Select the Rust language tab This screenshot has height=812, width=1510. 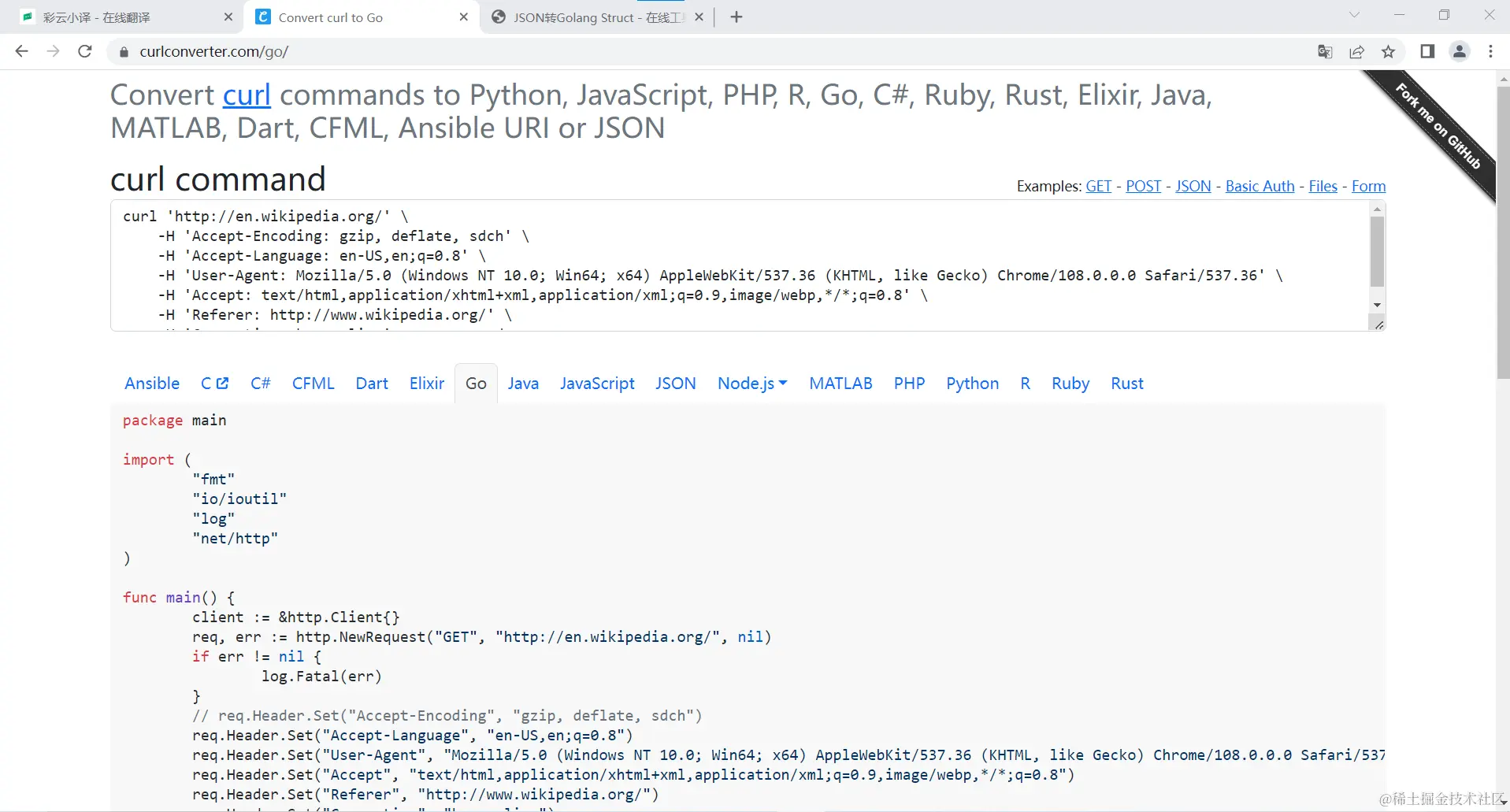click(1126, 384)
